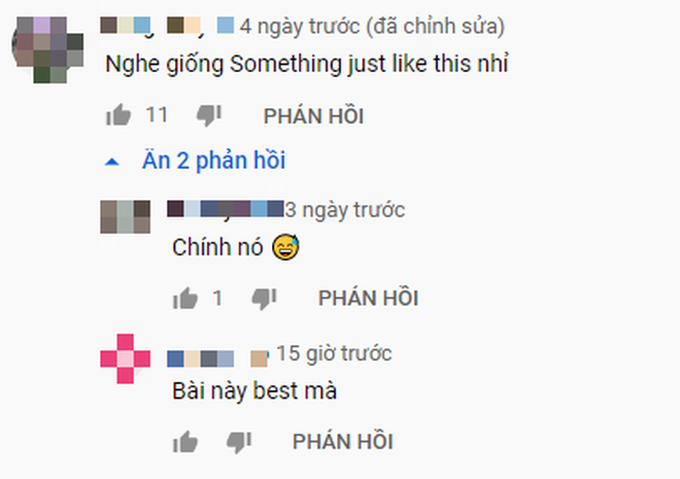Reply to the top comment via PHẢN HỒI
The width and height of the screenshot is (680, 479).
[x=314, y=116]
